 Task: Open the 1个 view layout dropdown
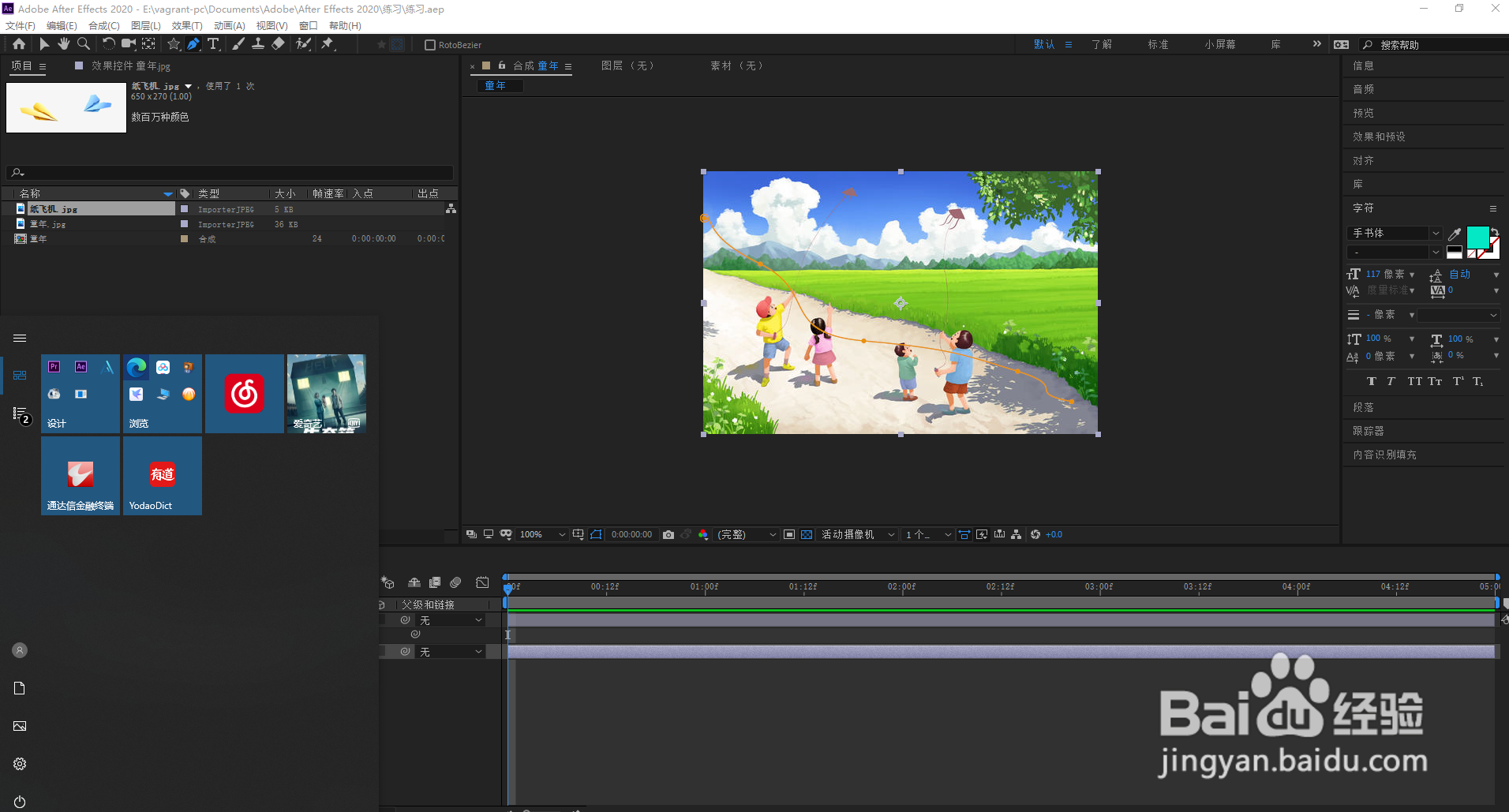(x=928, y=534)
